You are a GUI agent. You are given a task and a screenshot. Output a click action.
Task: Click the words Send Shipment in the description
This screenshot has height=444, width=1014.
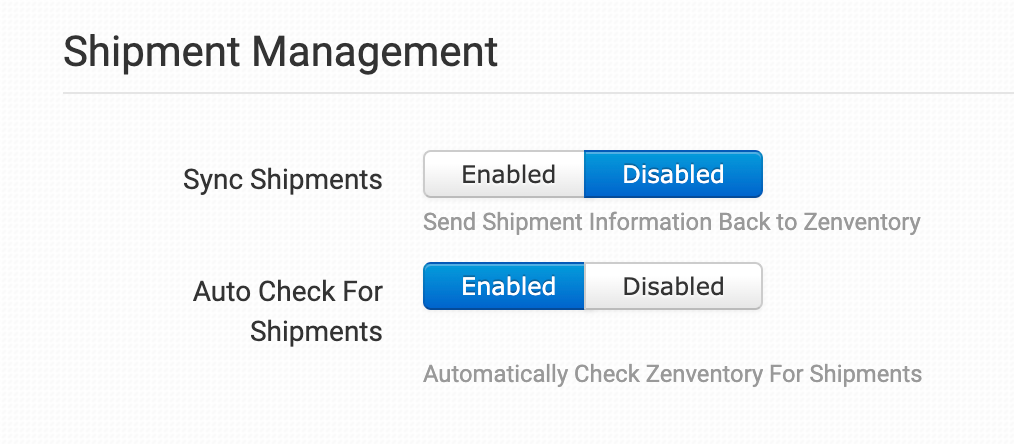[x=491, y=221]
